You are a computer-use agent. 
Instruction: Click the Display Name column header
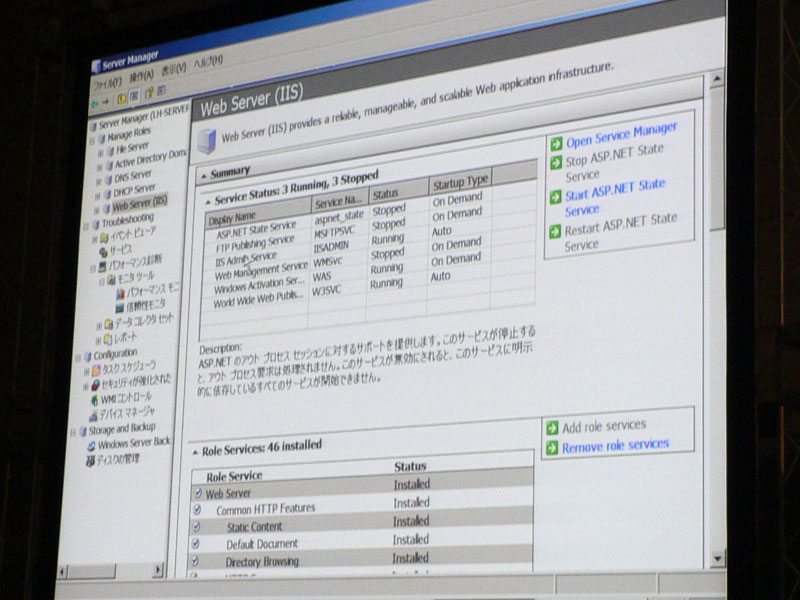coord(258,211)
